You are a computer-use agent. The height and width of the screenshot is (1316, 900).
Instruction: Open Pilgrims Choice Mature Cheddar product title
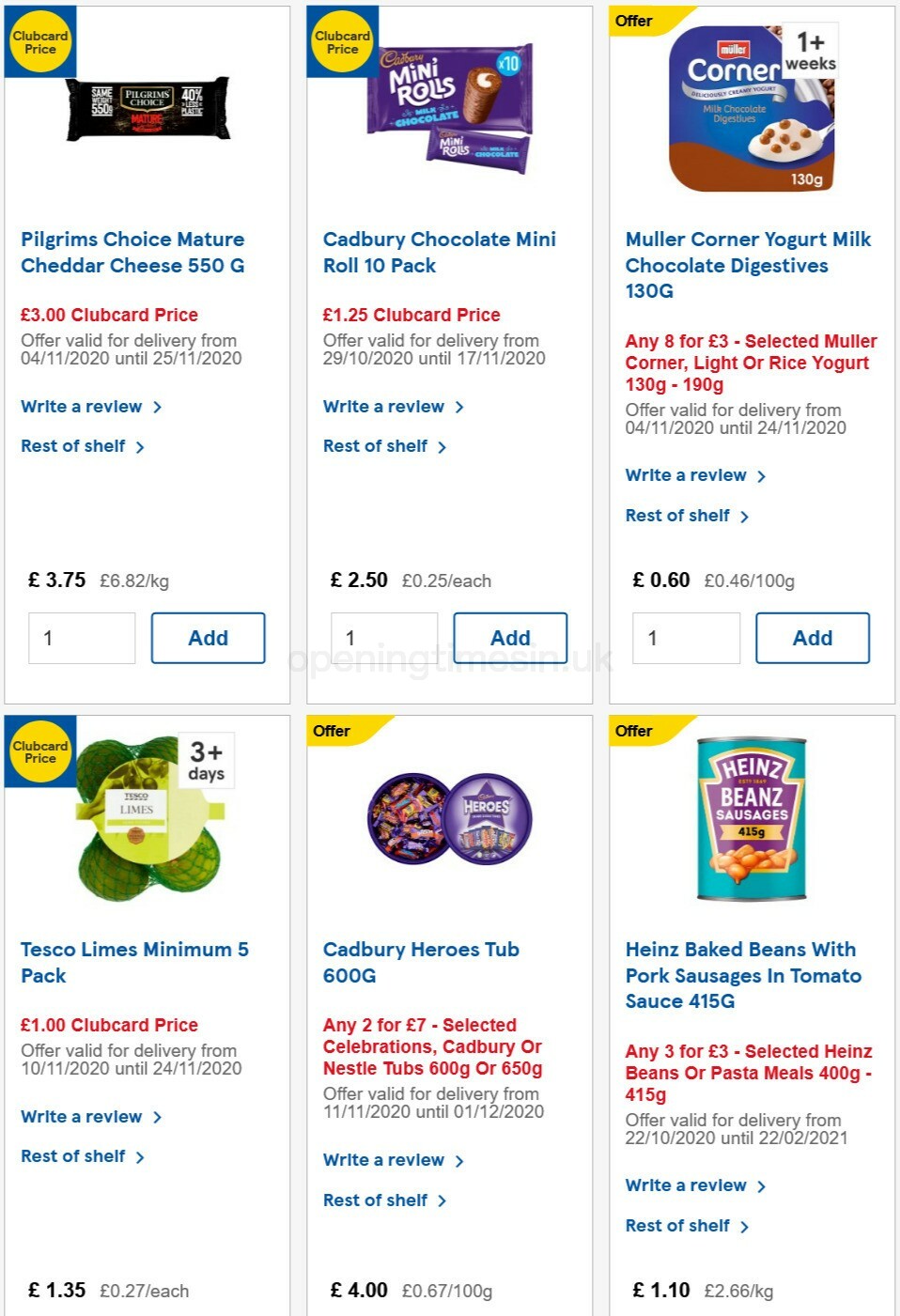[x=132, y=253]
